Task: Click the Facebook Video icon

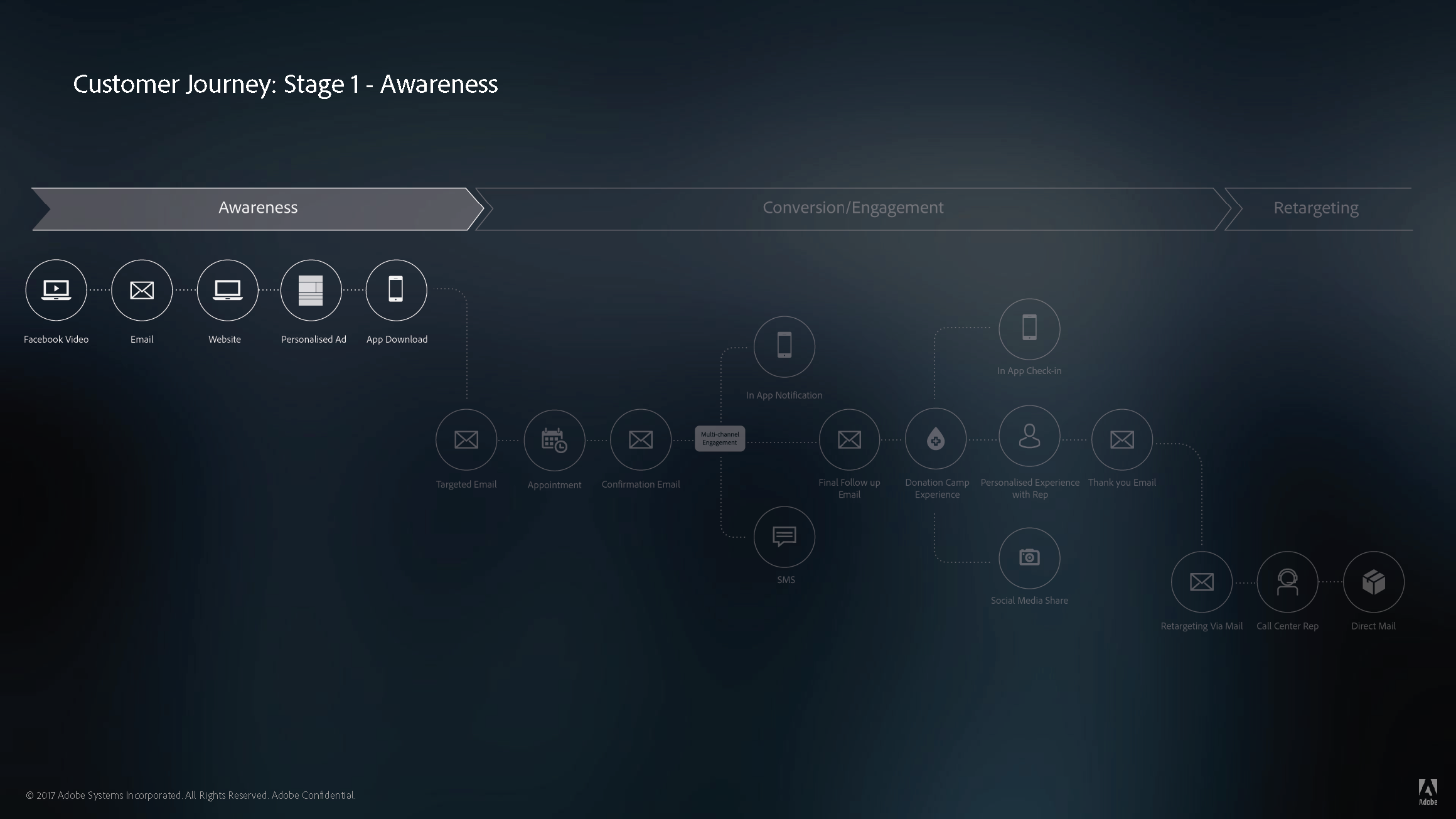Action: pyautogui.click(x=56, y=290)
